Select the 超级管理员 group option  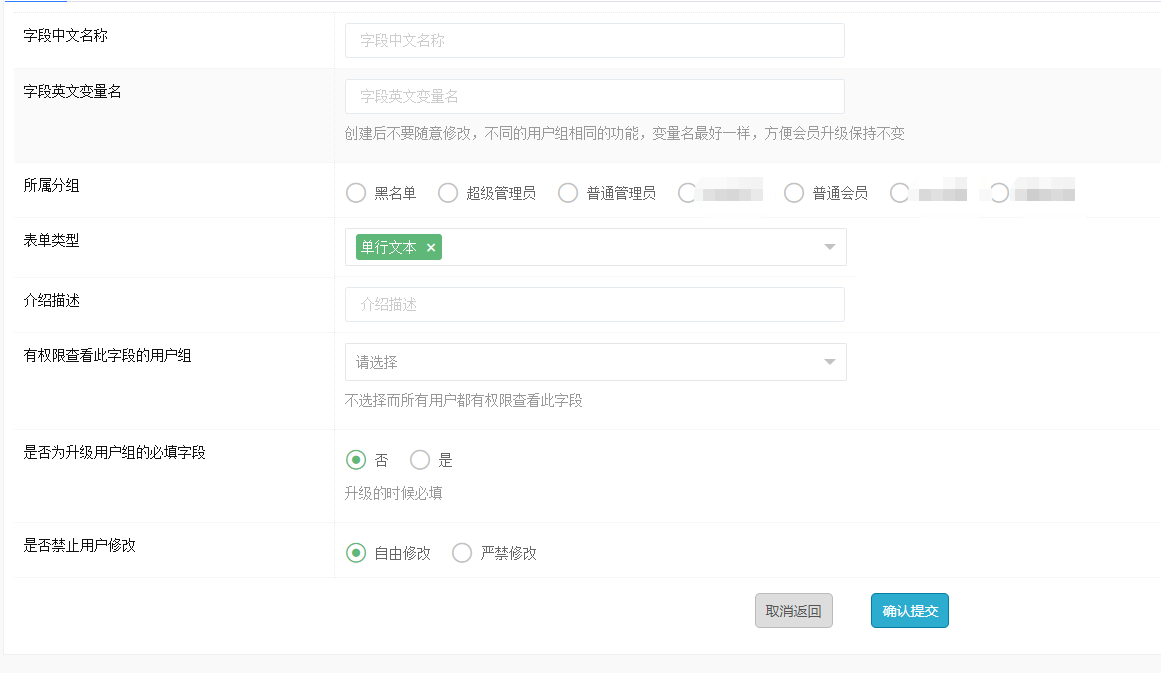(x=448, y=193)
